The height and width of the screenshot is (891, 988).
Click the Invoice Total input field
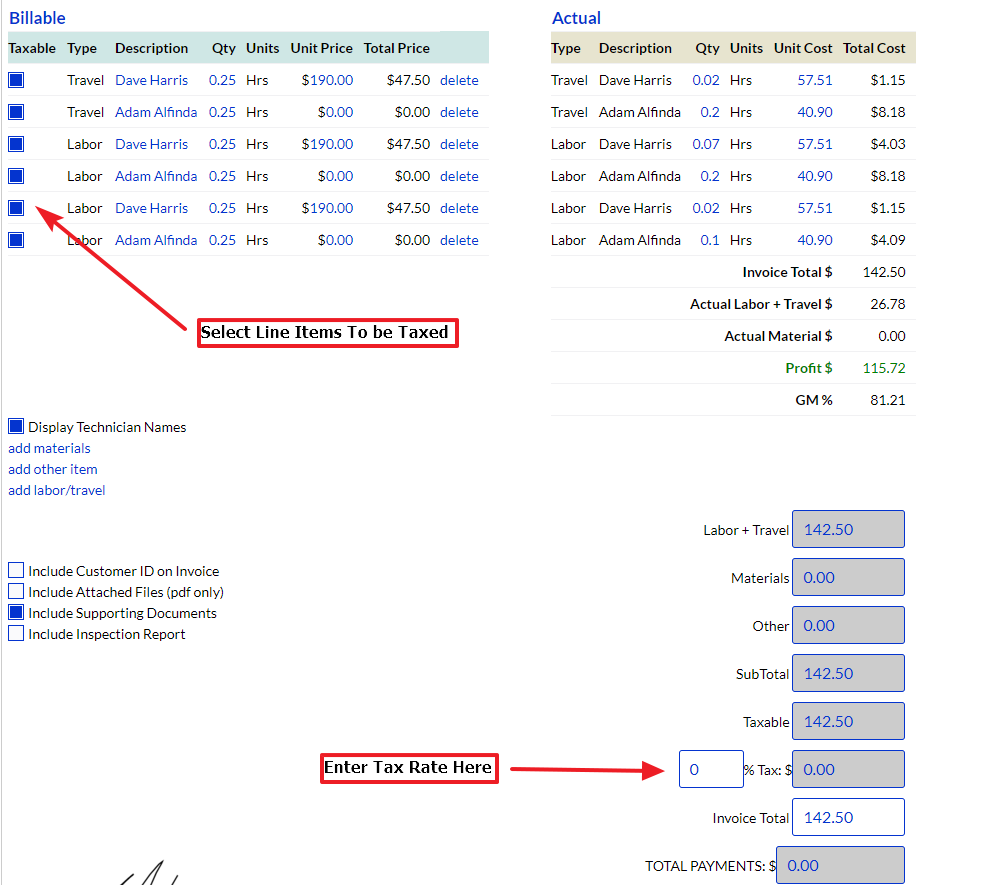click(848, 817)
